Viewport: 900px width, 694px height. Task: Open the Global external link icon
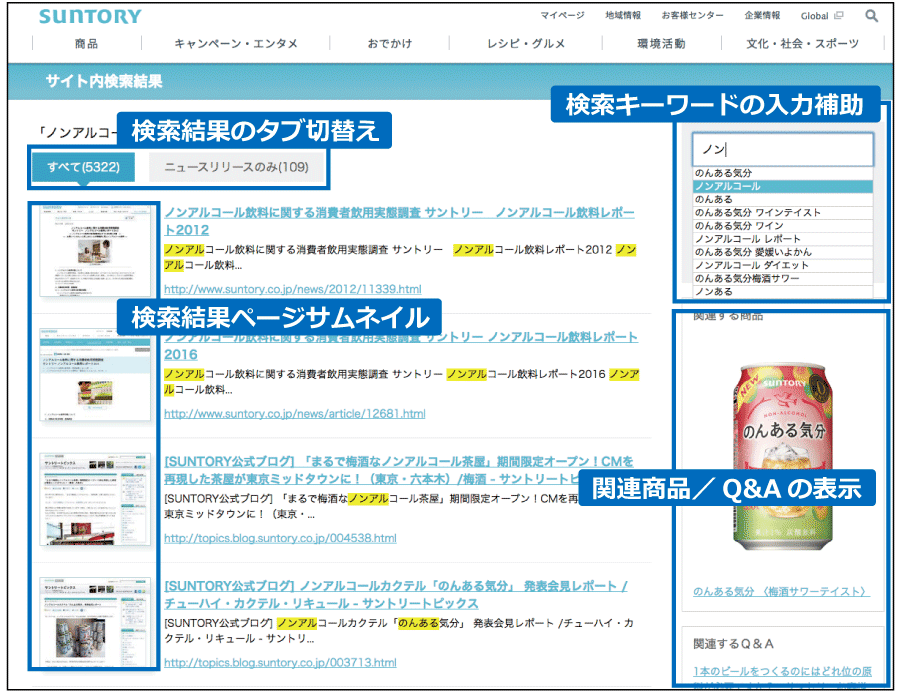[839, 15]
